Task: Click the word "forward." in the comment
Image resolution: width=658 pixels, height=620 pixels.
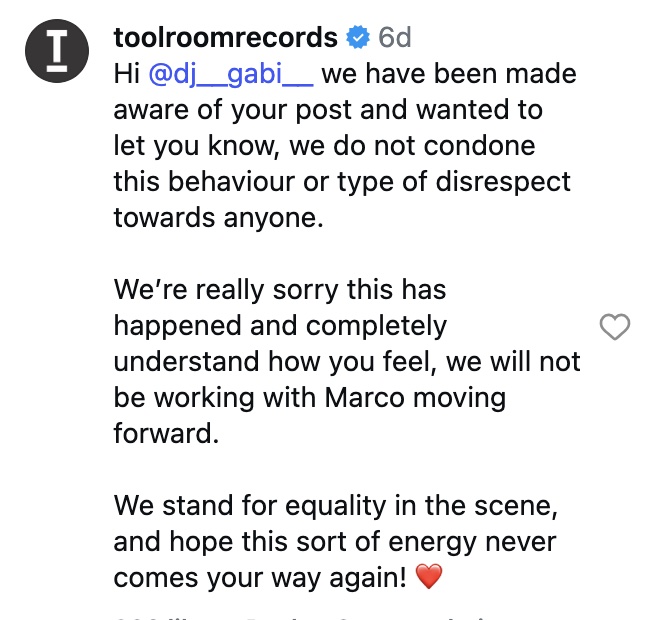Action: pos(165,433)
